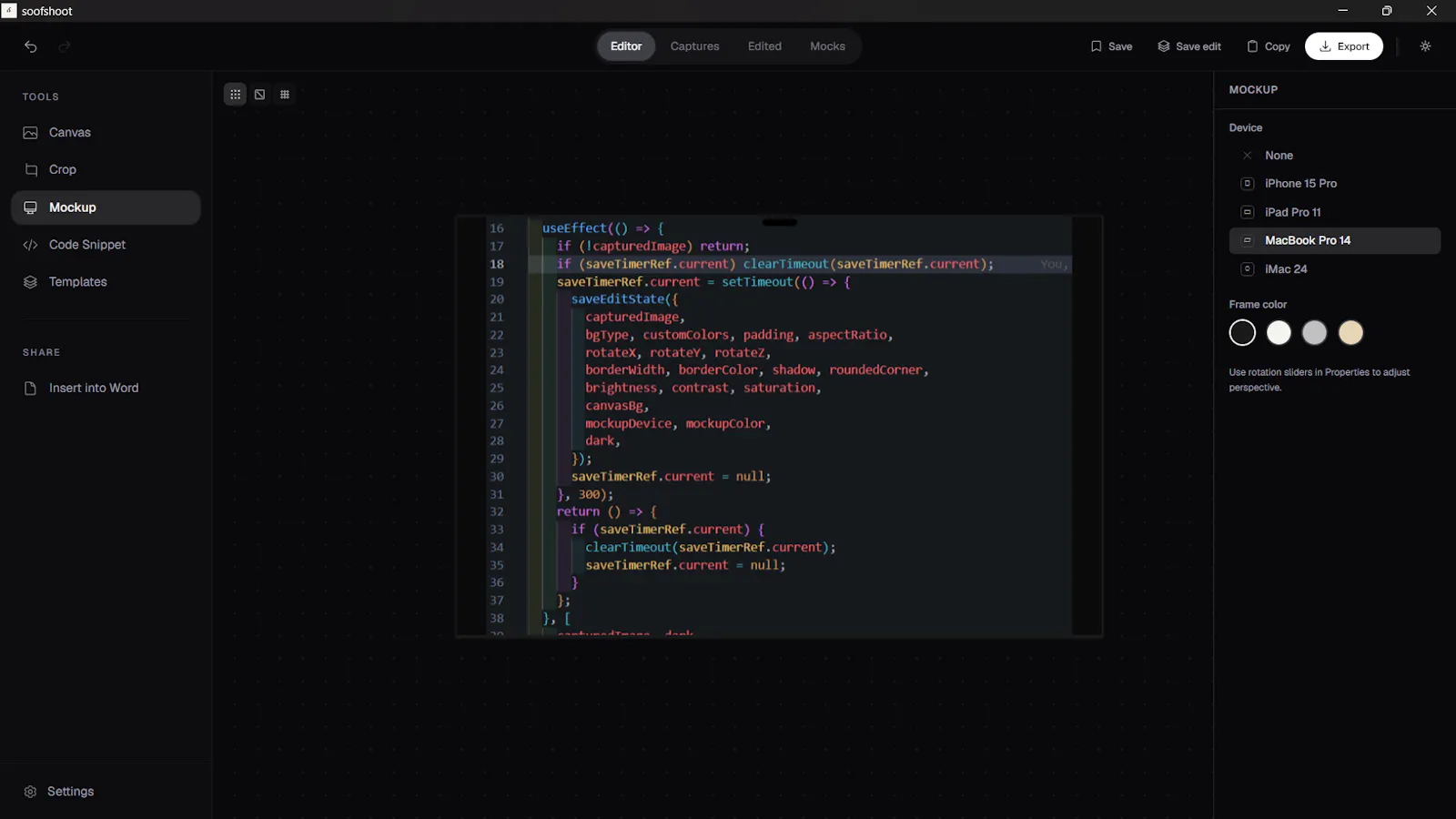Viewport: 1456px width, 819px height.
Task: Open the Edited tab
Action: (764, 46)
